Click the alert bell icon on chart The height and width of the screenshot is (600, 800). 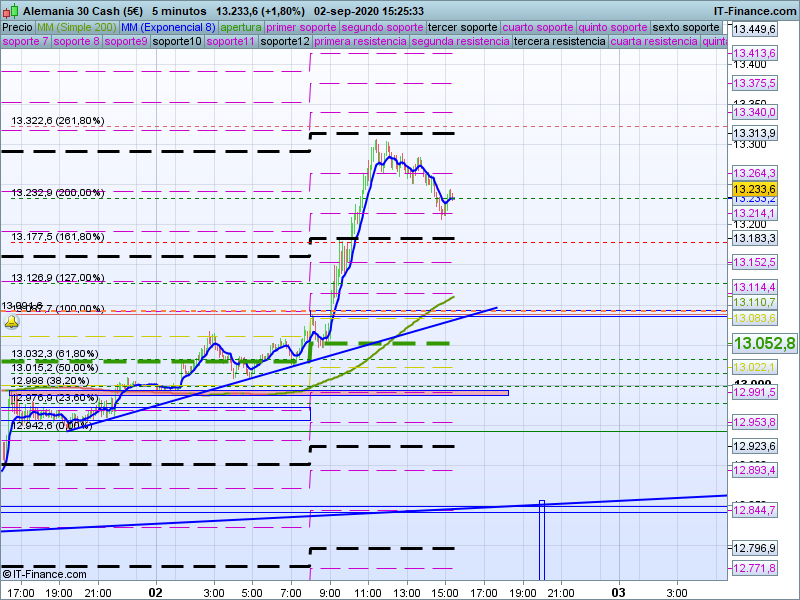11,322
